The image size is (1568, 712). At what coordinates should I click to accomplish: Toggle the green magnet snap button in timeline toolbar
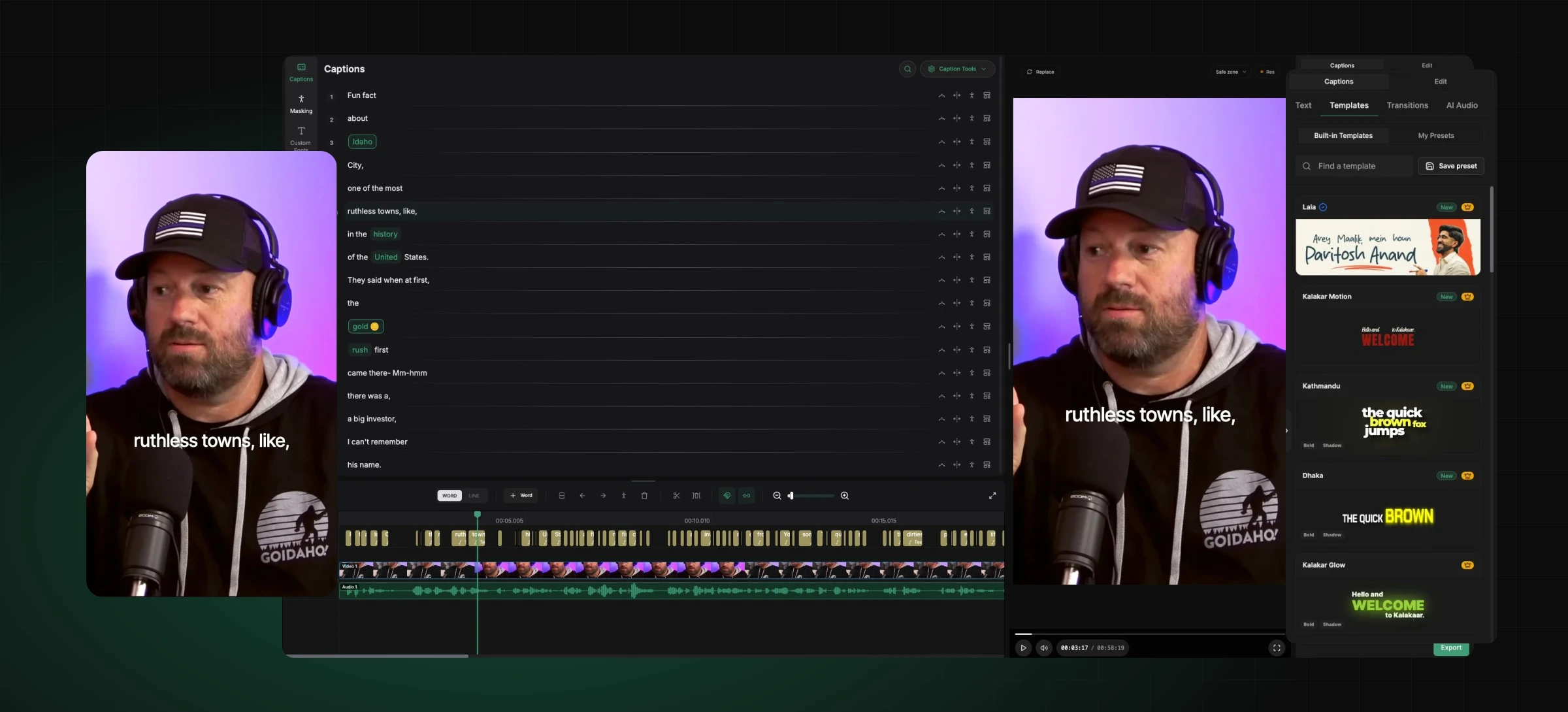coord(727,496)
